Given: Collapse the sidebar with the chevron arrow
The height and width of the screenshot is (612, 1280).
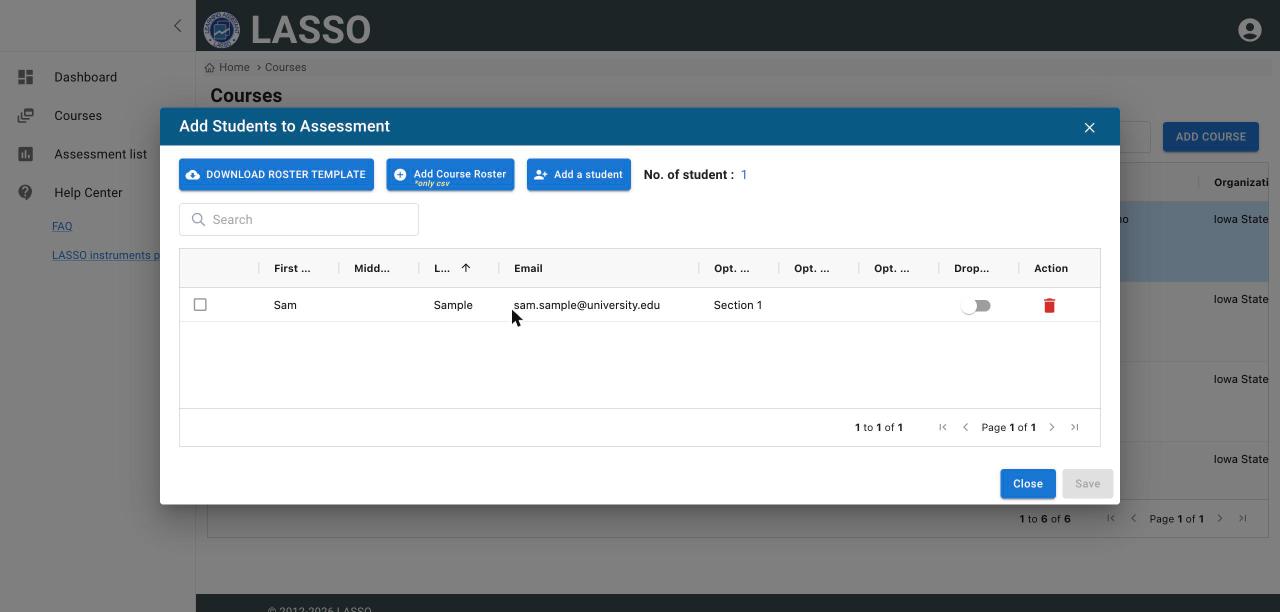Looking at the screenshot, I should point(178,26).
